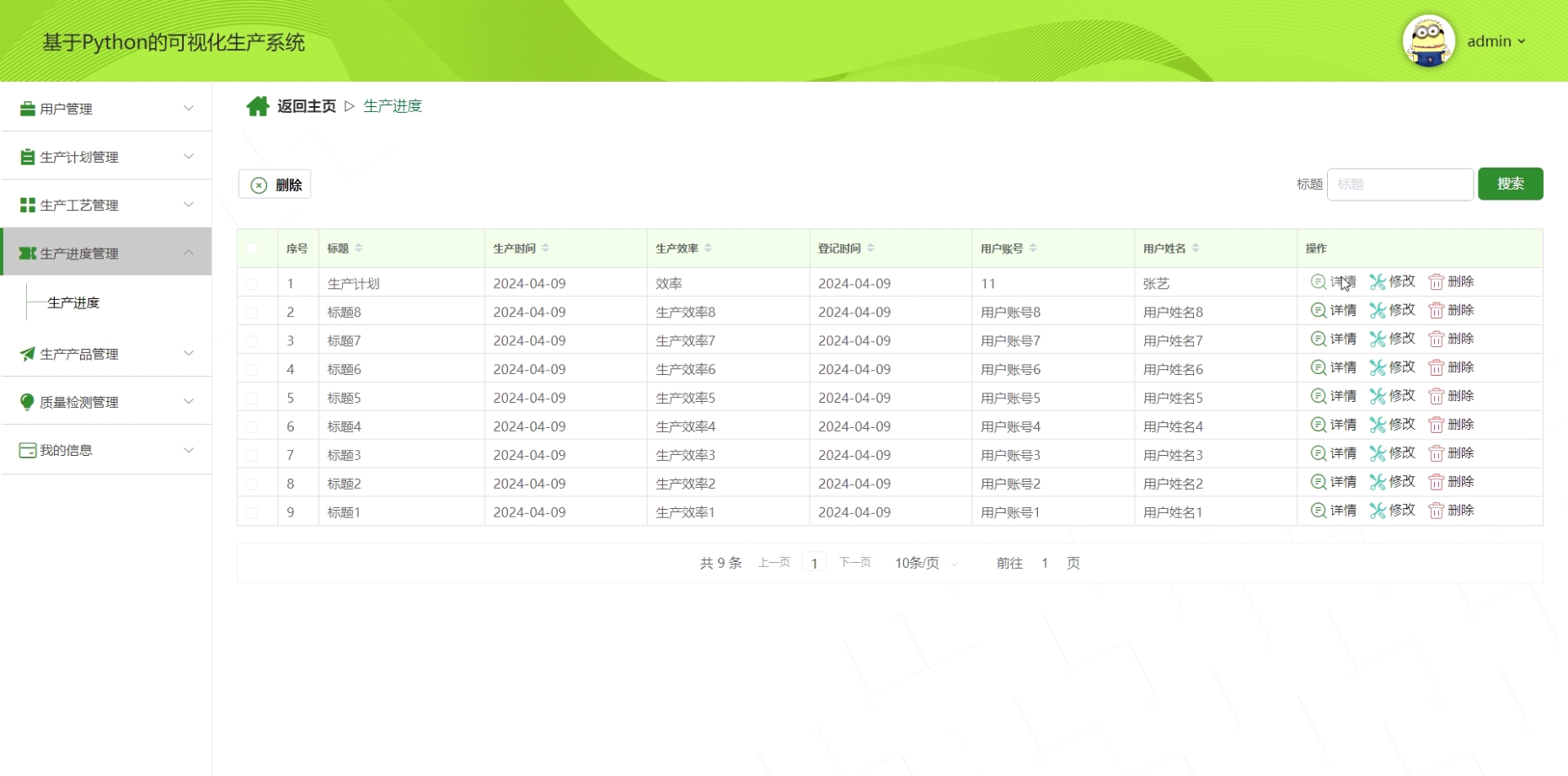Tick the checkbox for 标题5

[x=252, y=399]
